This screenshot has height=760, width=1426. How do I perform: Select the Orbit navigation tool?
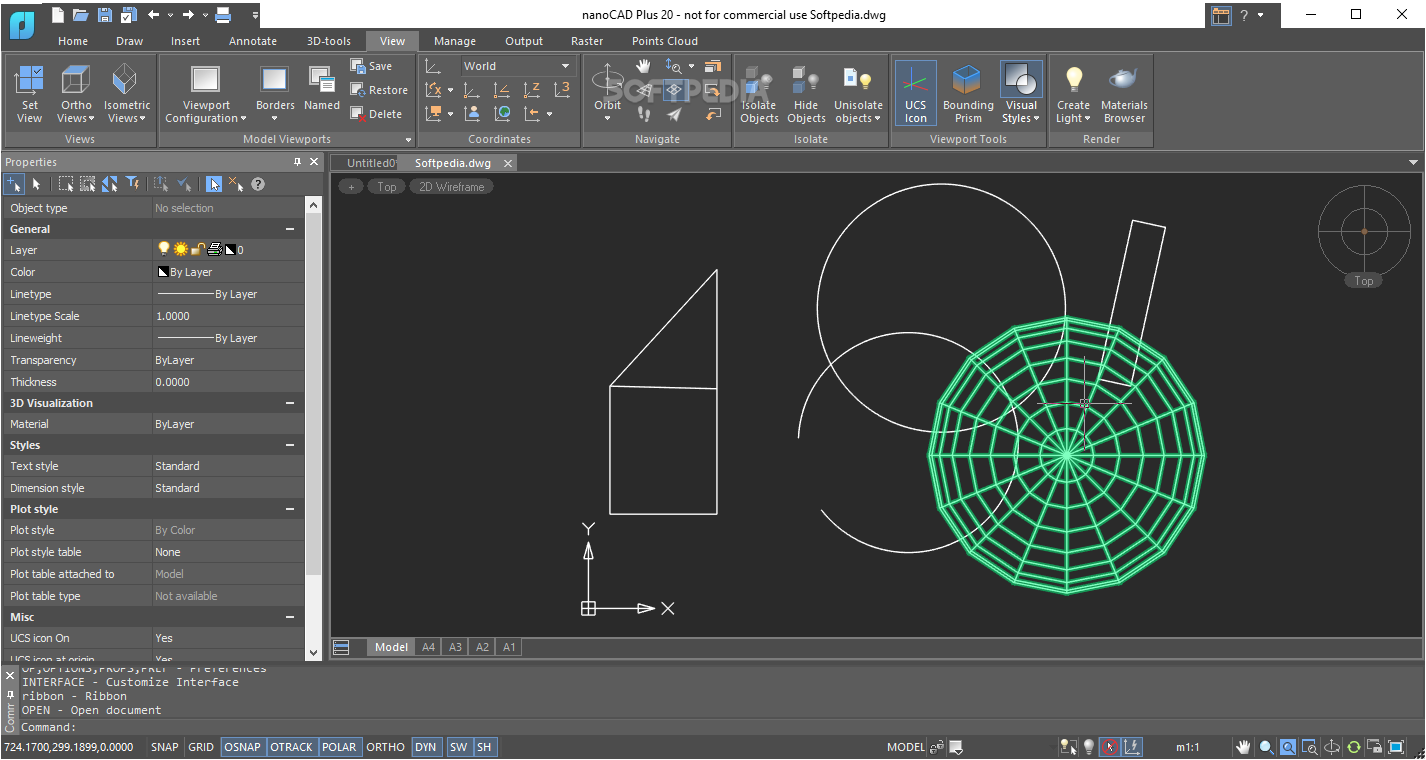click(x=608, y=90)
